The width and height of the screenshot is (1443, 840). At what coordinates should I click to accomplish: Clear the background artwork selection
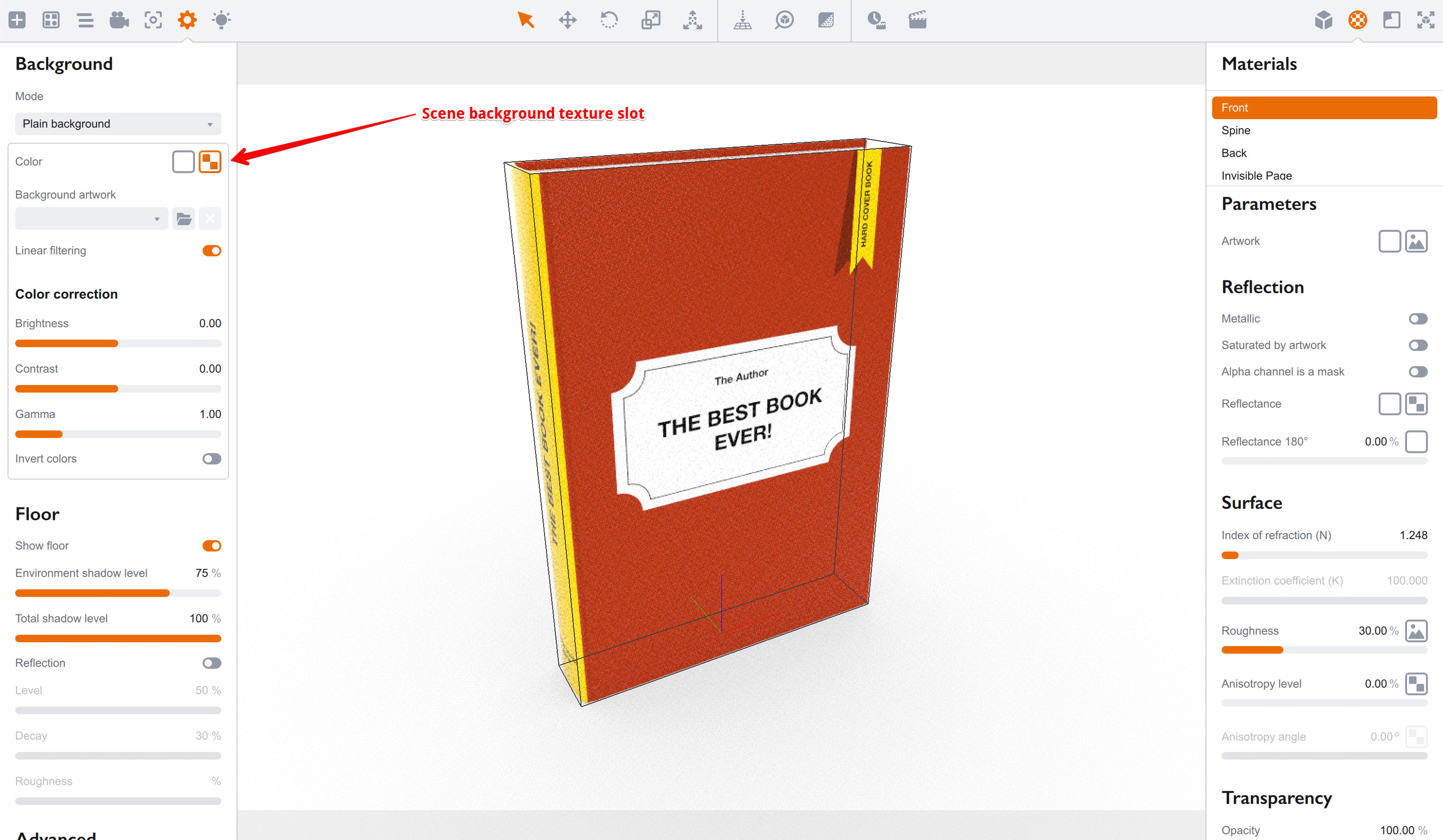(210, 218)
